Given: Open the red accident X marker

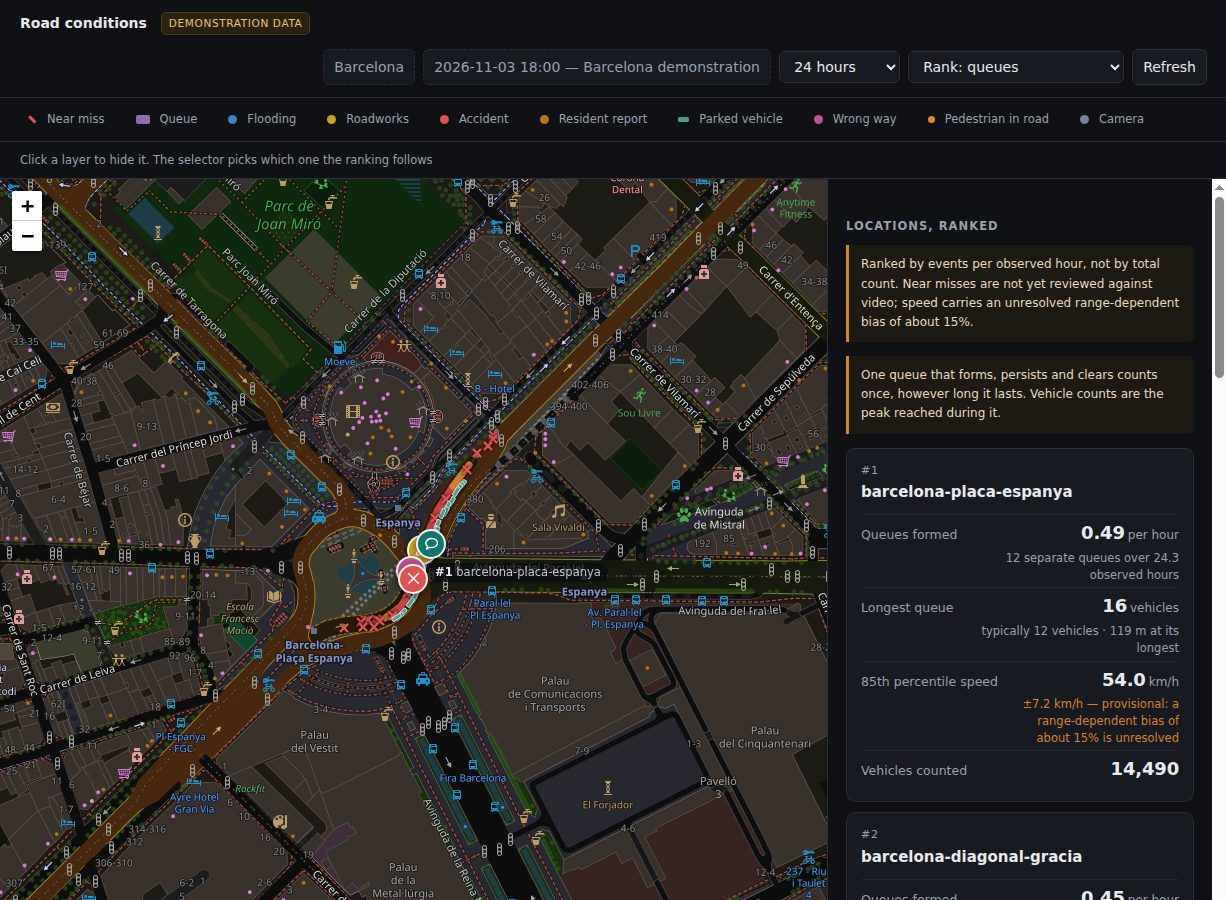Looking at the screenshot, I should 412,579.
